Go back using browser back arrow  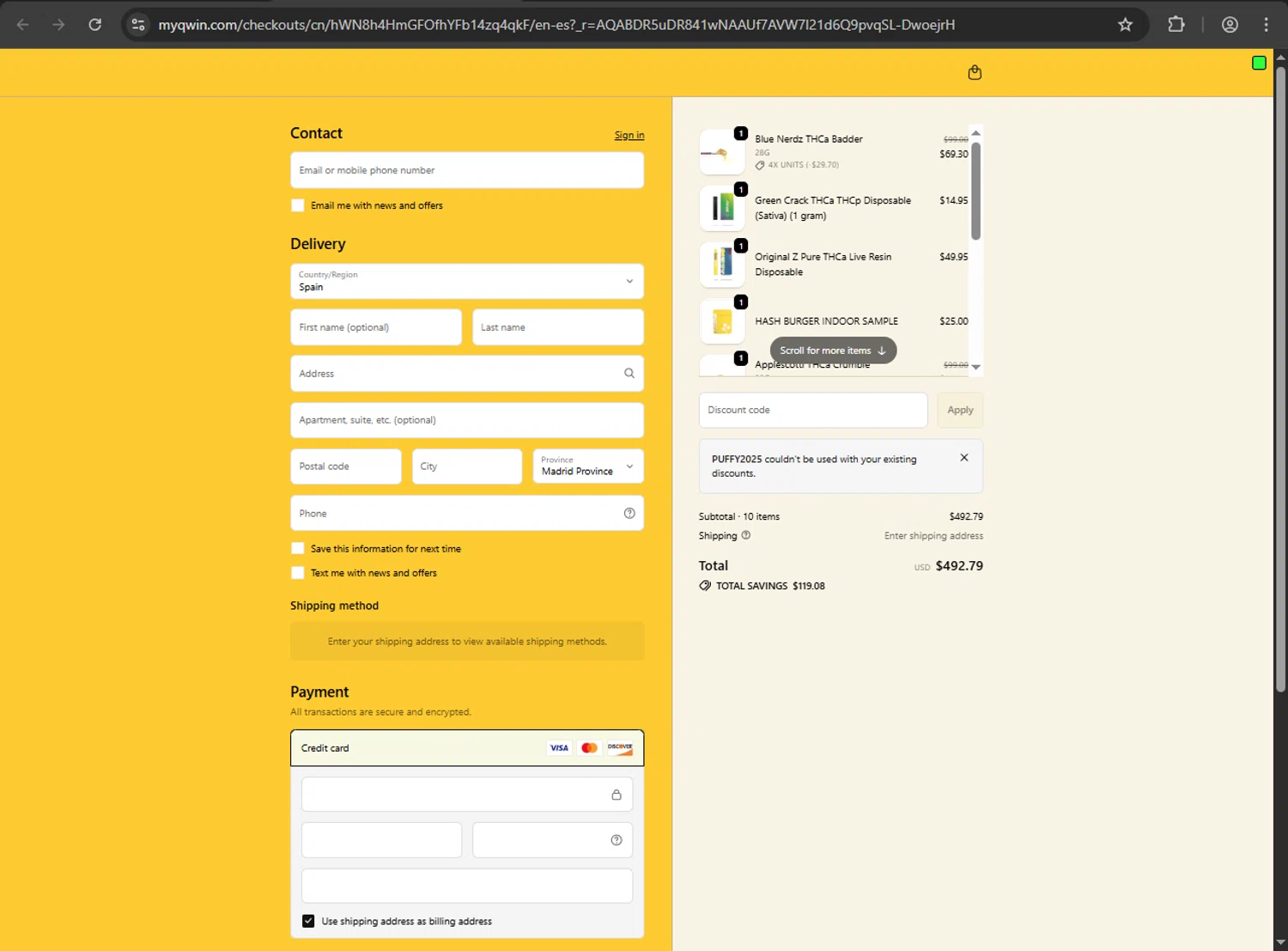pos(23,25)
